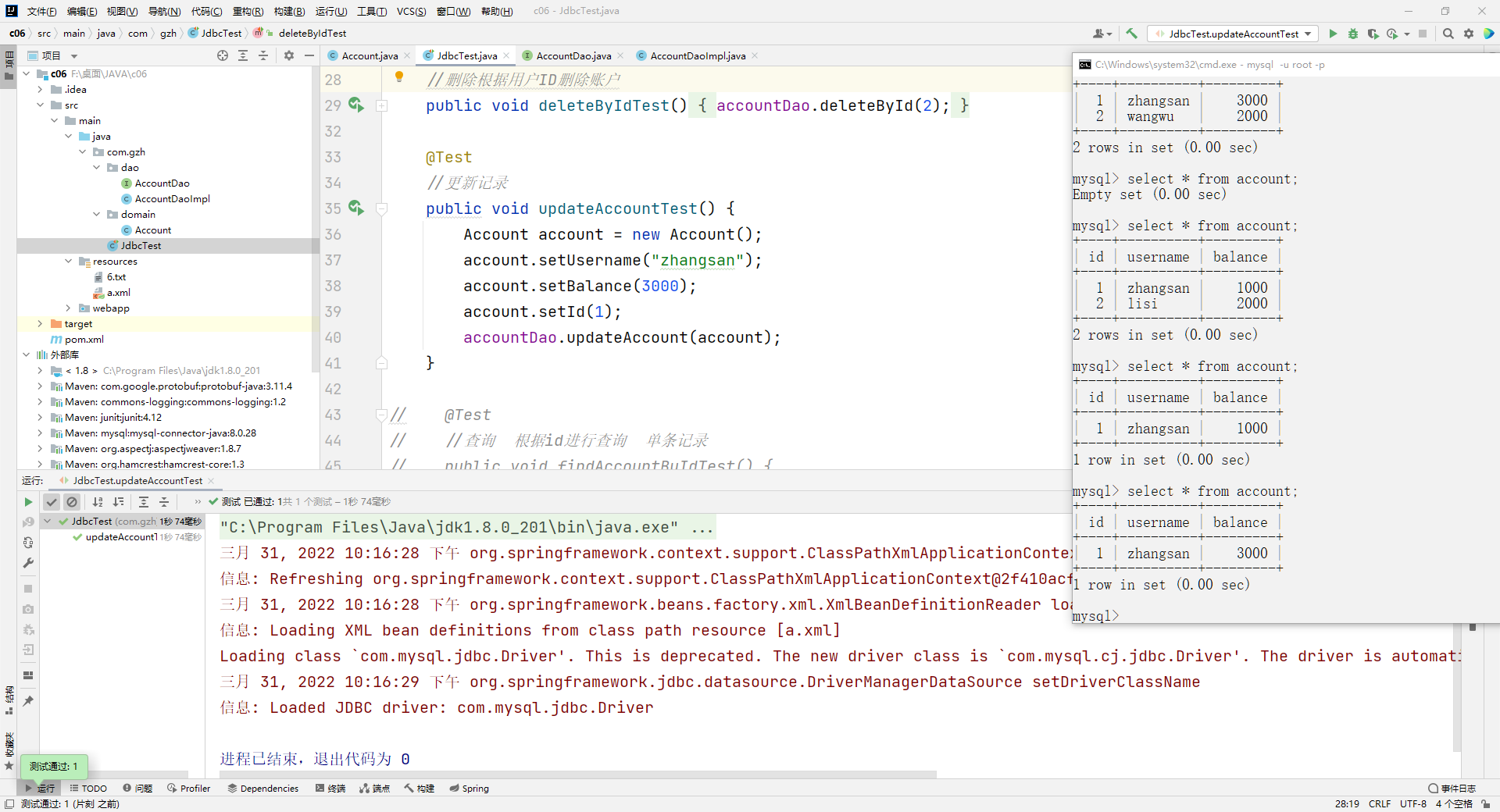Image resolution: width=1500 pixels, height=812 pixels.
Task: Open IDE settings gear in top toolbar
Action: click(1469, 34)
